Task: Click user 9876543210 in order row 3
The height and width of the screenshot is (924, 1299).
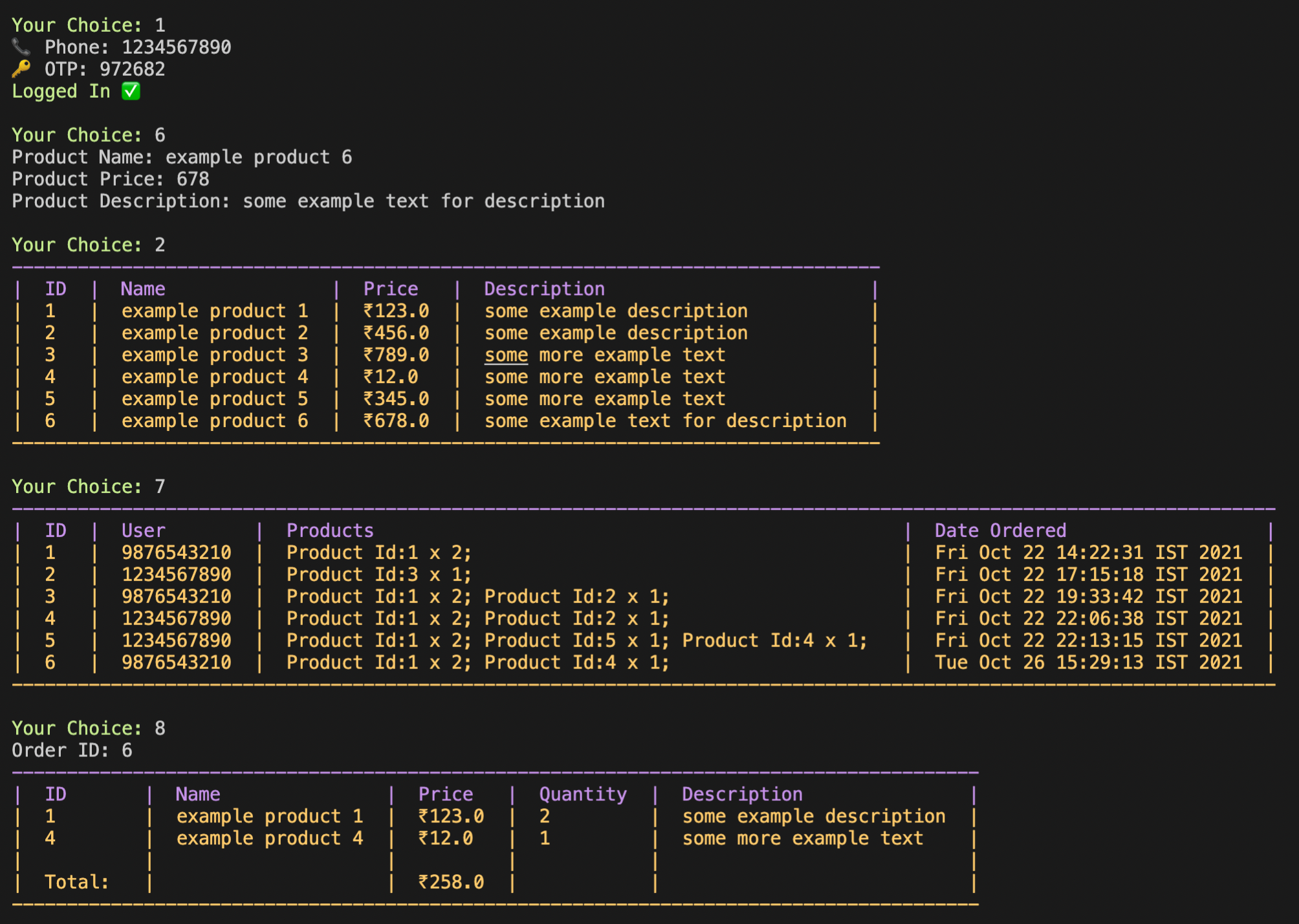Action: (x=176, y=597)
